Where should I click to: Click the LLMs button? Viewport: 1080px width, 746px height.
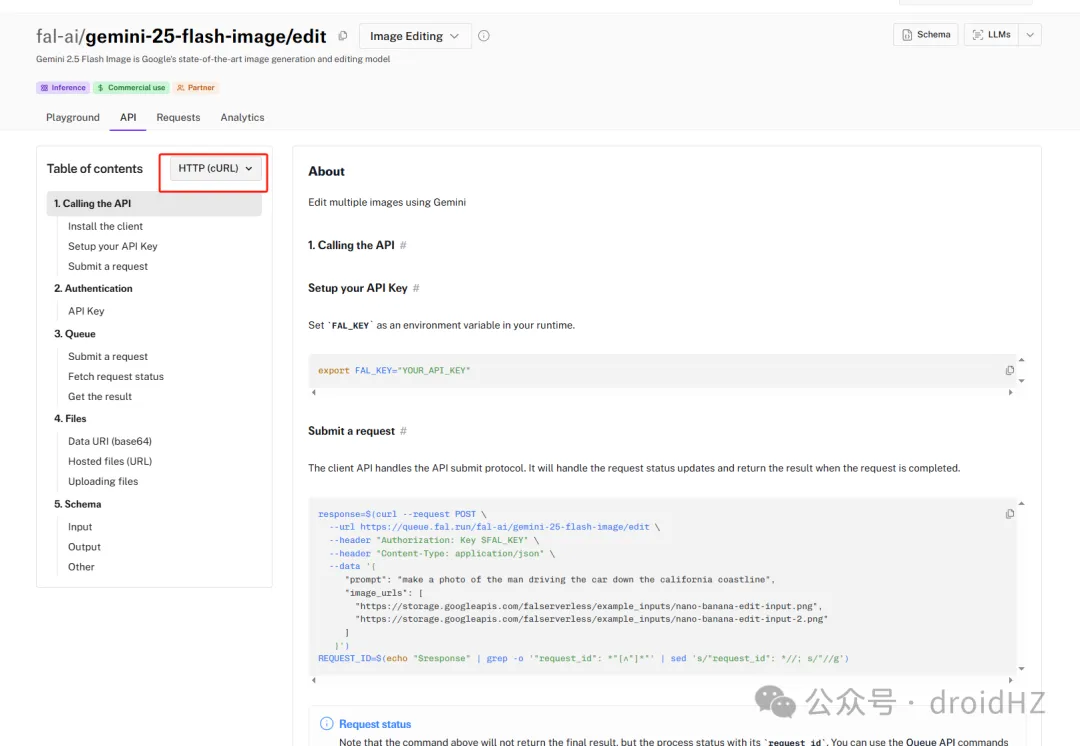(990, 35)
